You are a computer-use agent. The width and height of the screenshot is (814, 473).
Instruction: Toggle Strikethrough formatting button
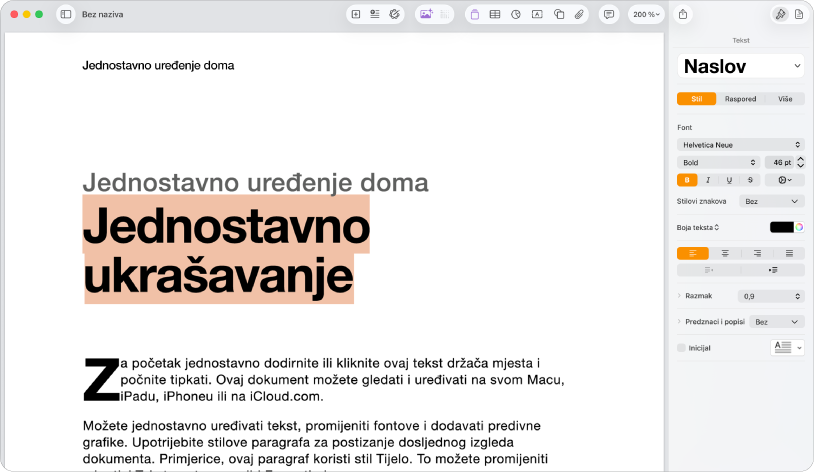pyautogui.click(x=750, y=180)
